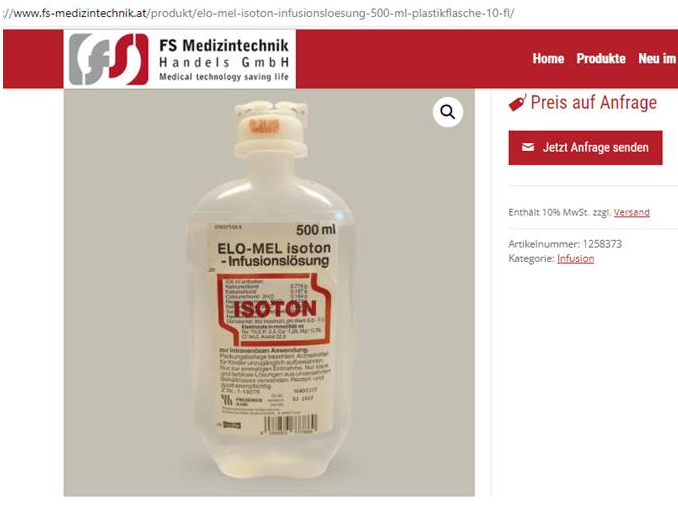
Task: Follow the Versand link
Action: pyautogui.click(x=631, y=212)
